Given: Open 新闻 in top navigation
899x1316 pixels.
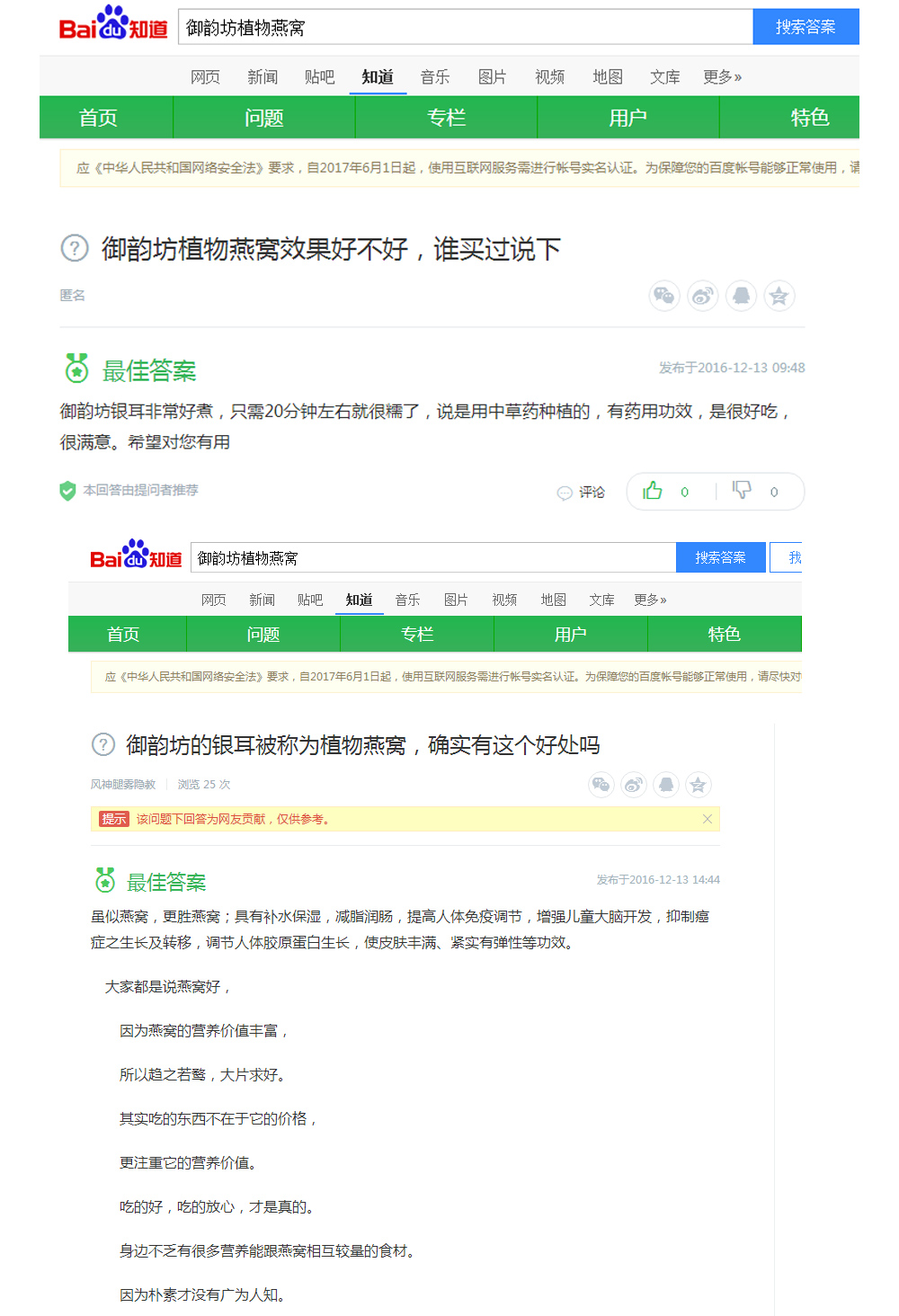Looking at the screenshot, I should tap(263, 77).
